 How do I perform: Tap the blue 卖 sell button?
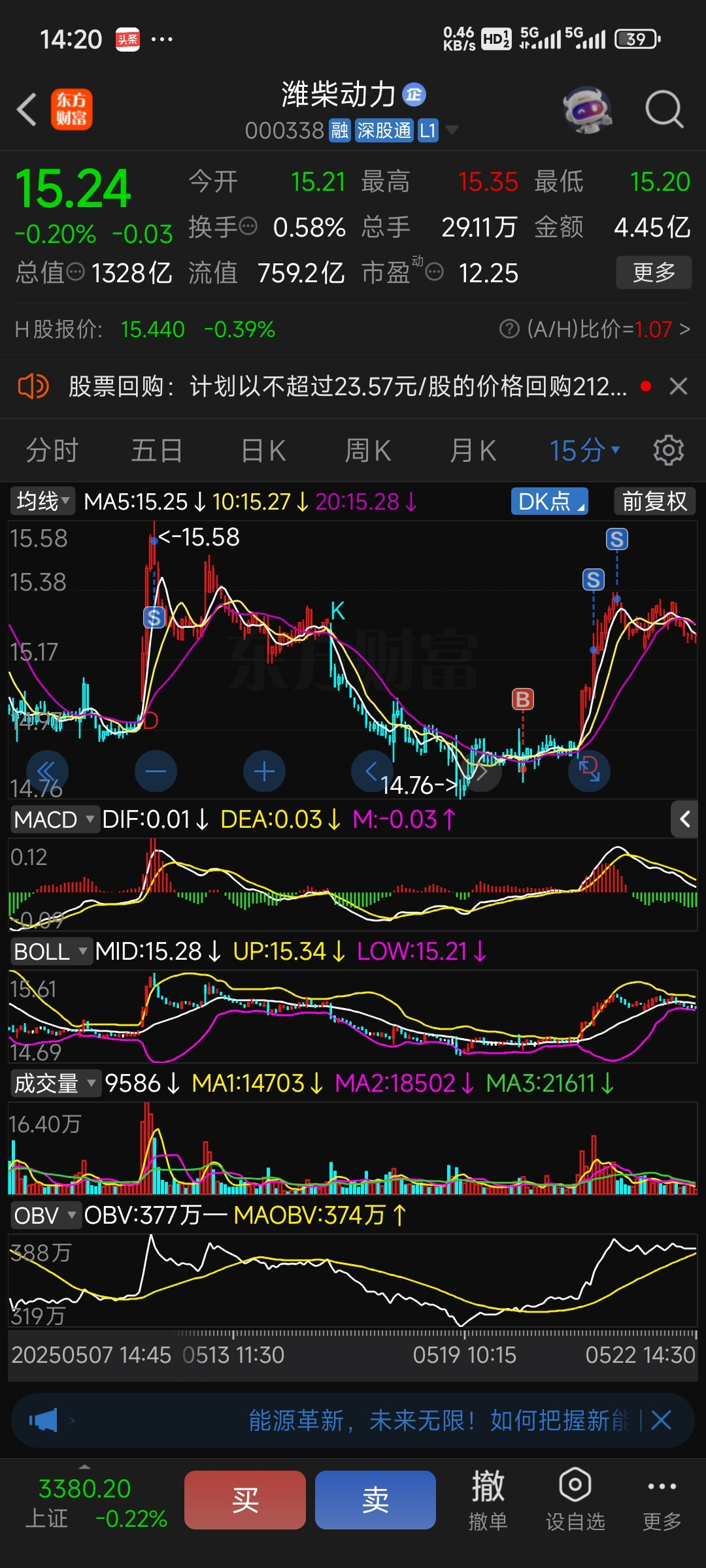click(375, 1500)
